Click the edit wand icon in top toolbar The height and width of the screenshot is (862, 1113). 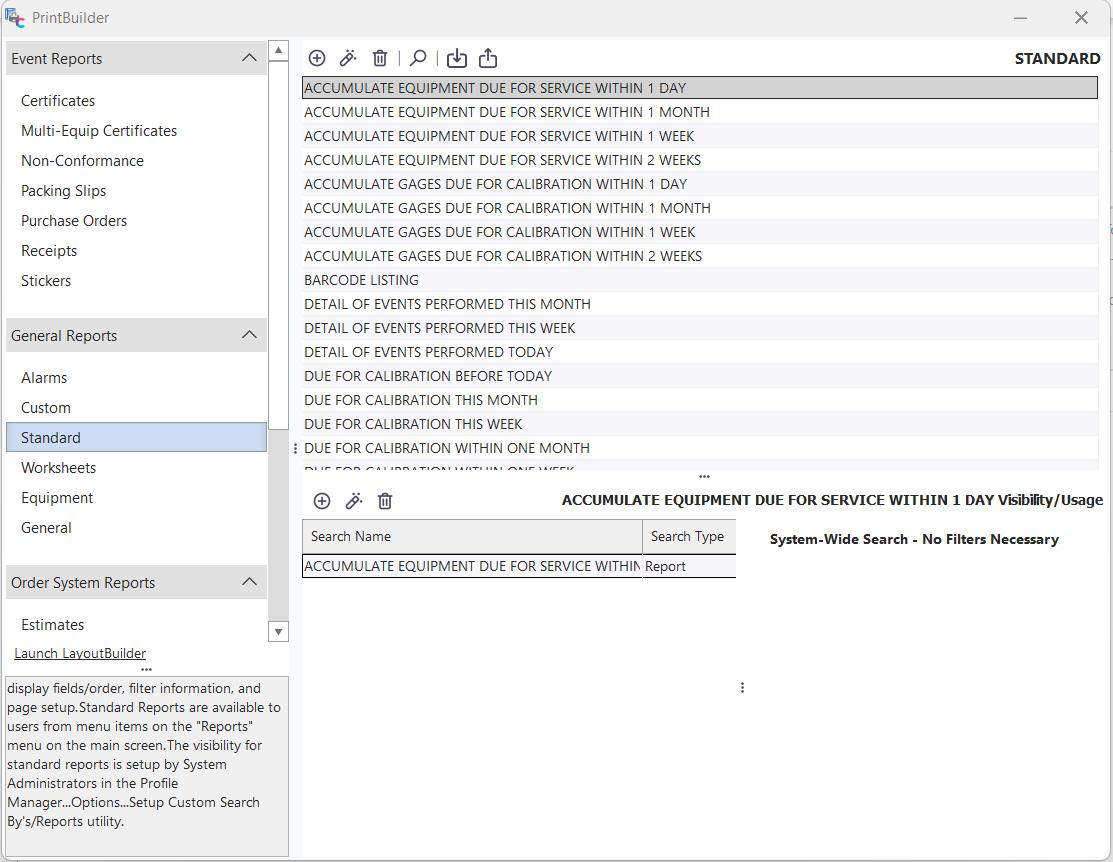pos(348,59)
